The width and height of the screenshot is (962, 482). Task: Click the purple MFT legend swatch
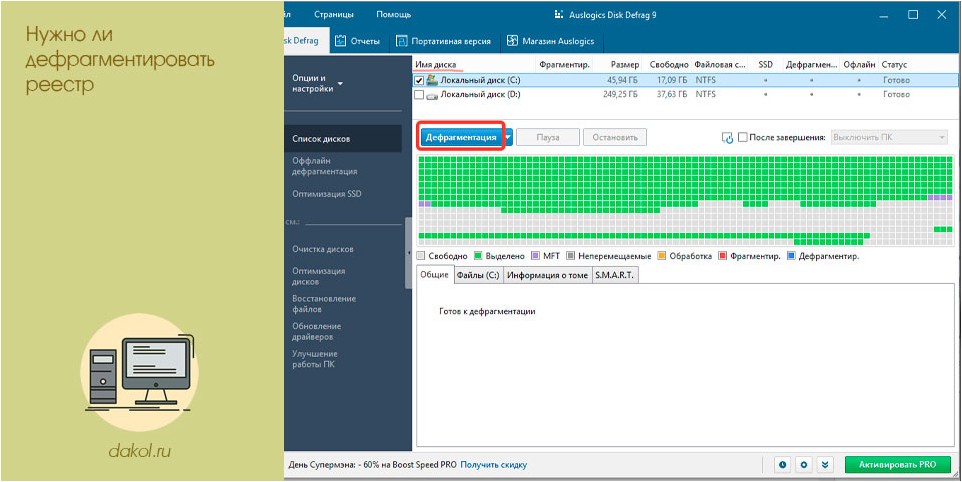[x=535, y=256]
